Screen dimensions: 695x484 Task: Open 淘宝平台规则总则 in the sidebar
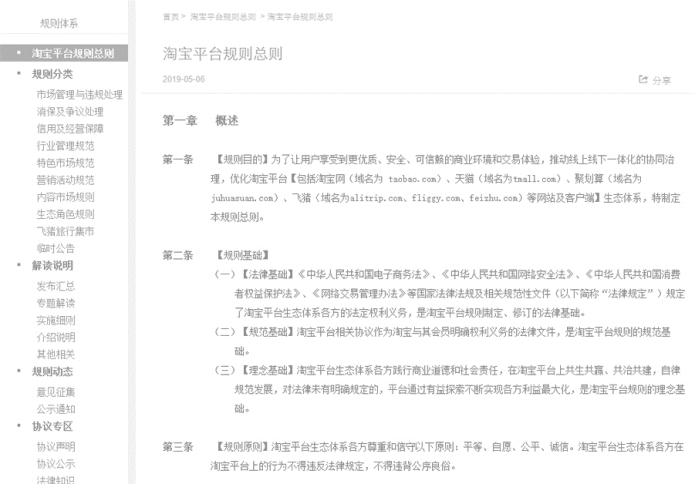pos(73,54)
